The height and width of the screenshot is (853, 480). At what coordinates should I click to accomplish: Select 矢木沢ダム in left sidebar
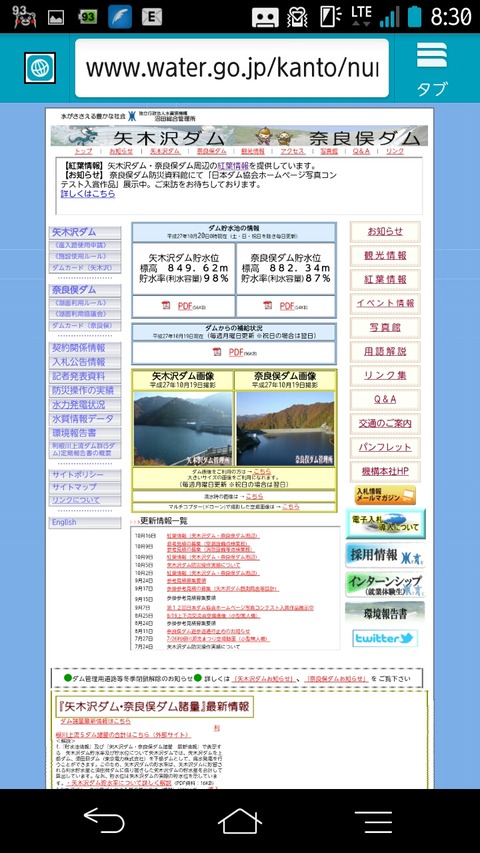point(85,232)
